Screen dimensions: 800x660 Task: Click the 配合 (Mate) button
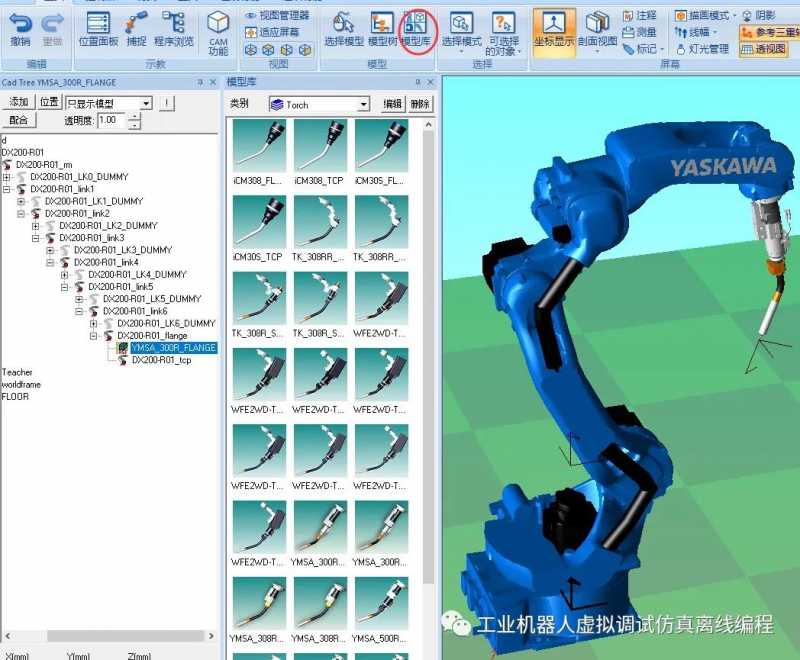pos(19,120)
